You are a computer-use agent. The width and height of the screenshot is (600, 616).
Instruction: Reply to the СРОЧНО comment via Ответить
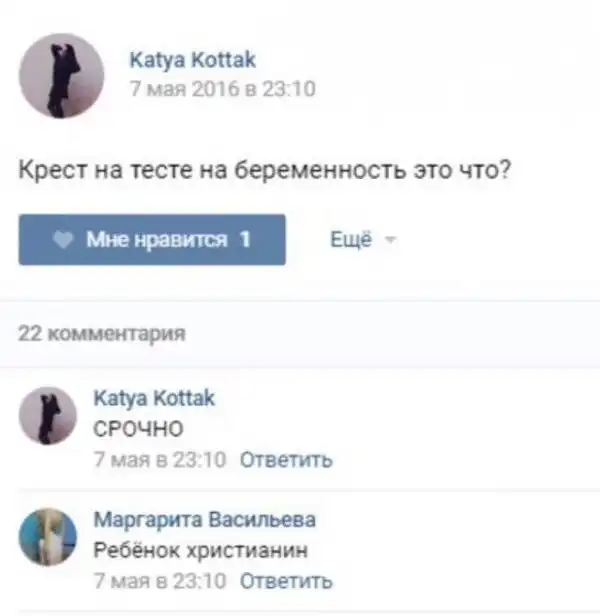pos(286,460)
